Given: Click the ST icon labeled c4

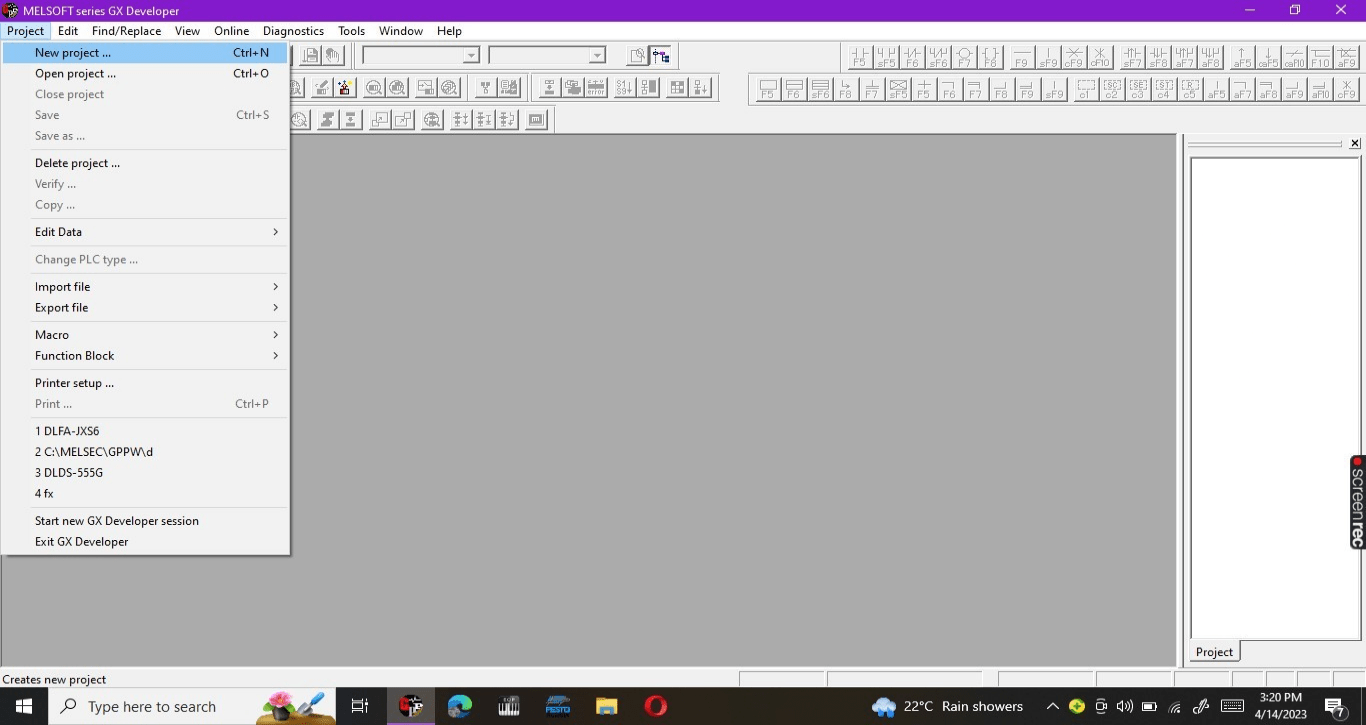Looking at the screenshot, I should 1163,89.
